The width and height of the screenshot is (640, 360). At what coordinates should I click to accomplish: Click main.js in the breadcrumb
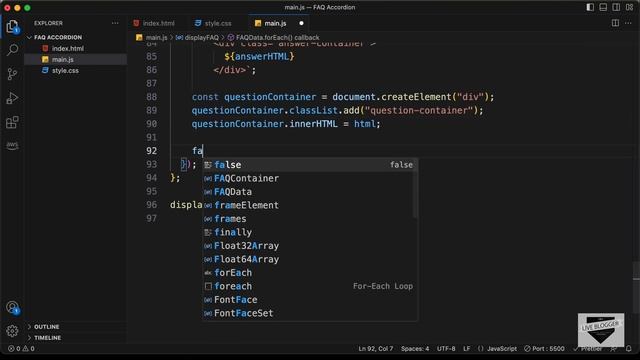click(156, 37)
